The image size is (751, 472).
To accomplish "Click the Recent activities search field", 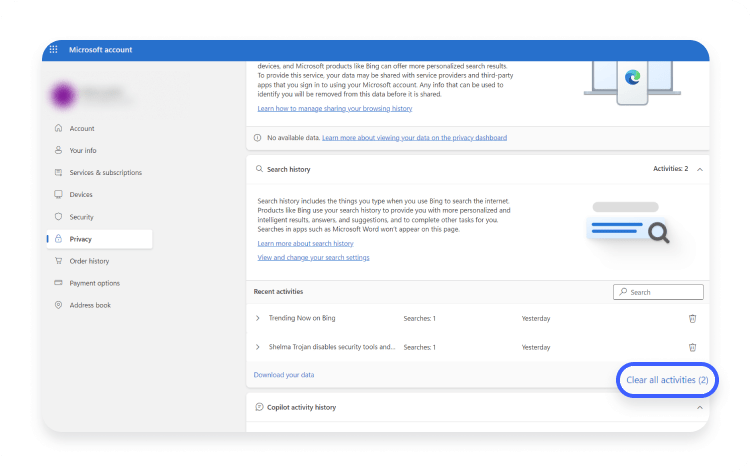I will pyautogui.click(x=658, y=292).
